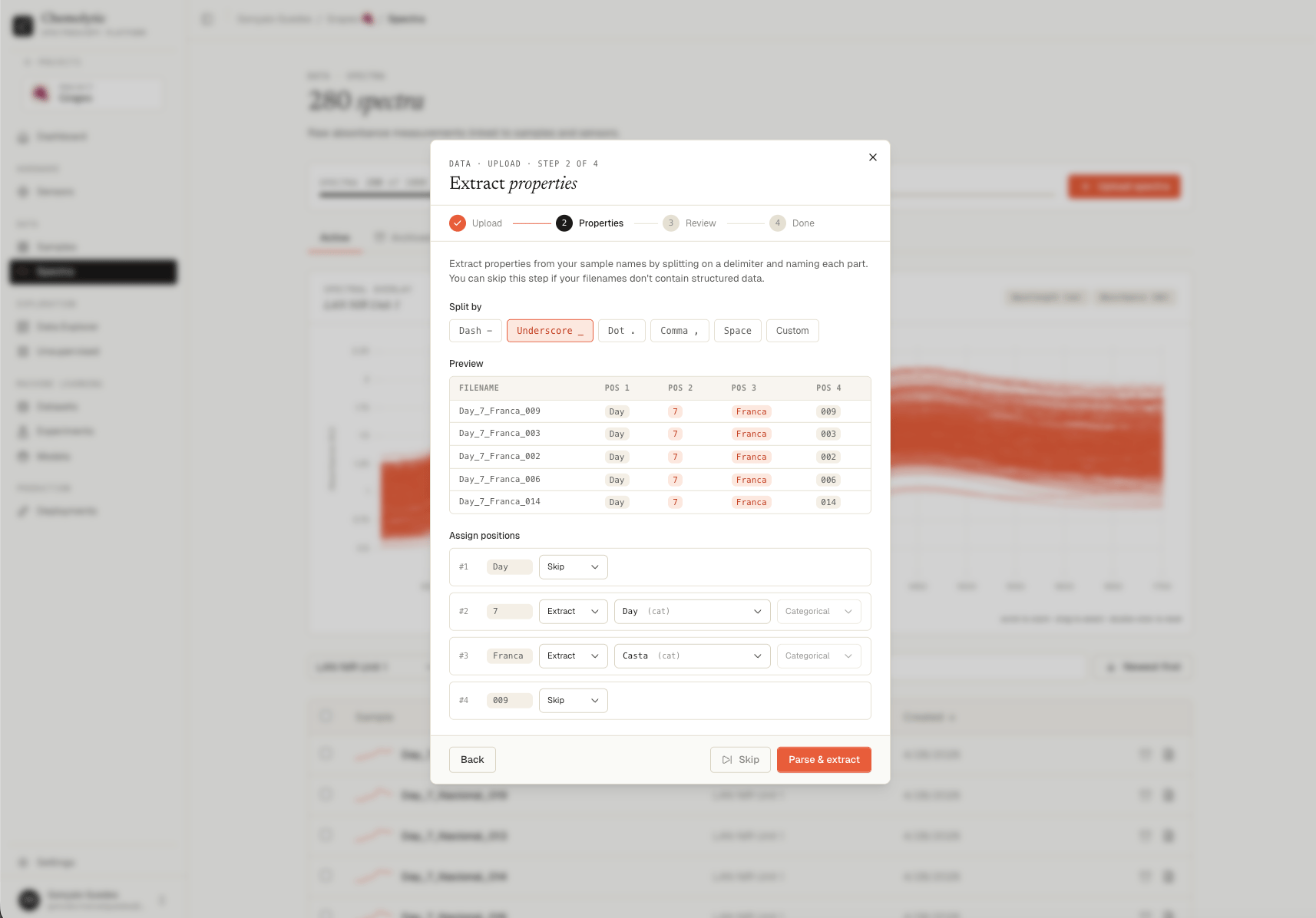Viewport: 1316px width, 918px height.
Task: Select the Space delimiter option
Action: pos(738,331)
